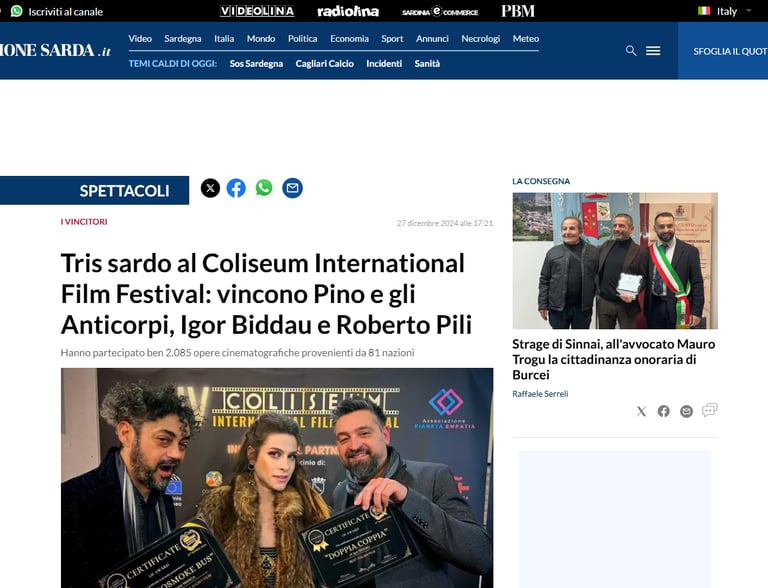Screen dimensions: 768x588
Task: Open the Annunci section
Action: coord(432,39)
